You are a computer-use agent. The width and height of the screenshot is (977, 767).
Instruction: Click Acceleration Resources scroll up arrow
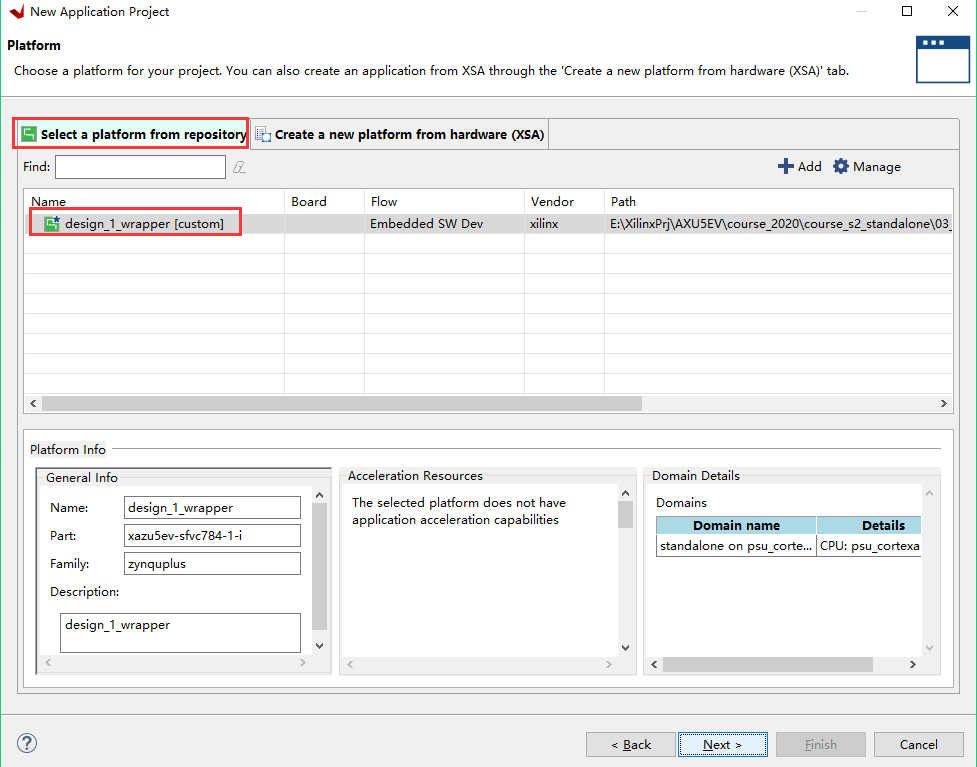point(625,493)
